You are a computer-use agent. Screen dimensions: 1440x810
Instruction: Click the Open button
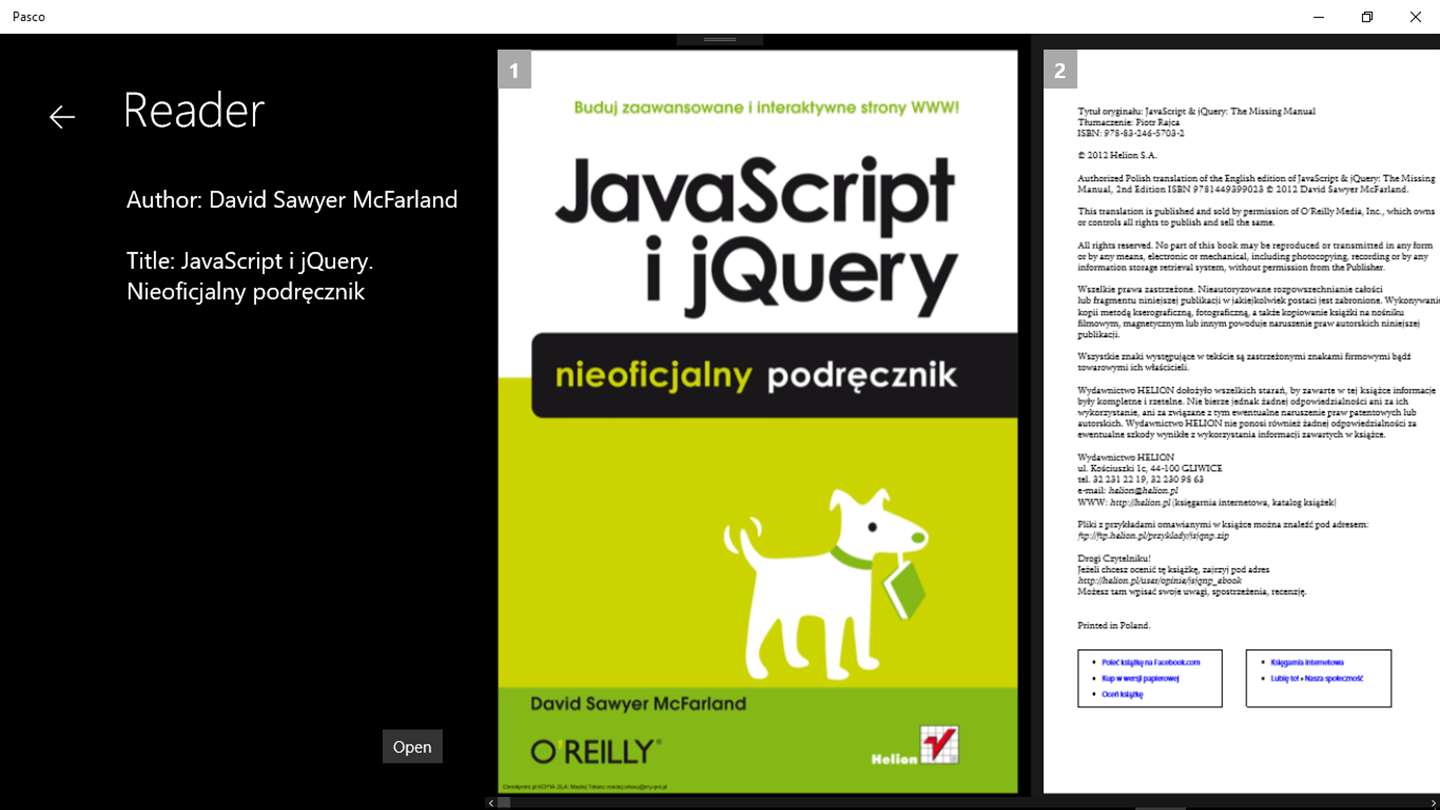coord(412,747)
